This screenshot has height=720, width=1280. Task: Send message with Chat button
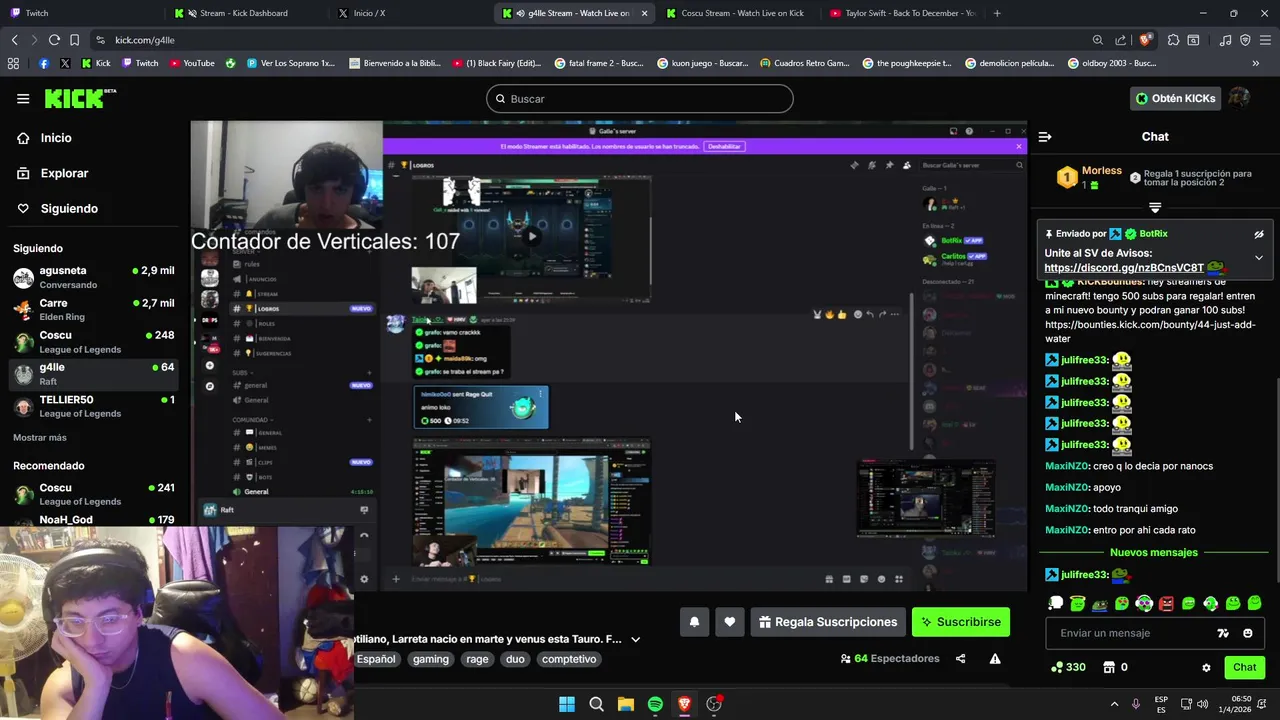1244,667
